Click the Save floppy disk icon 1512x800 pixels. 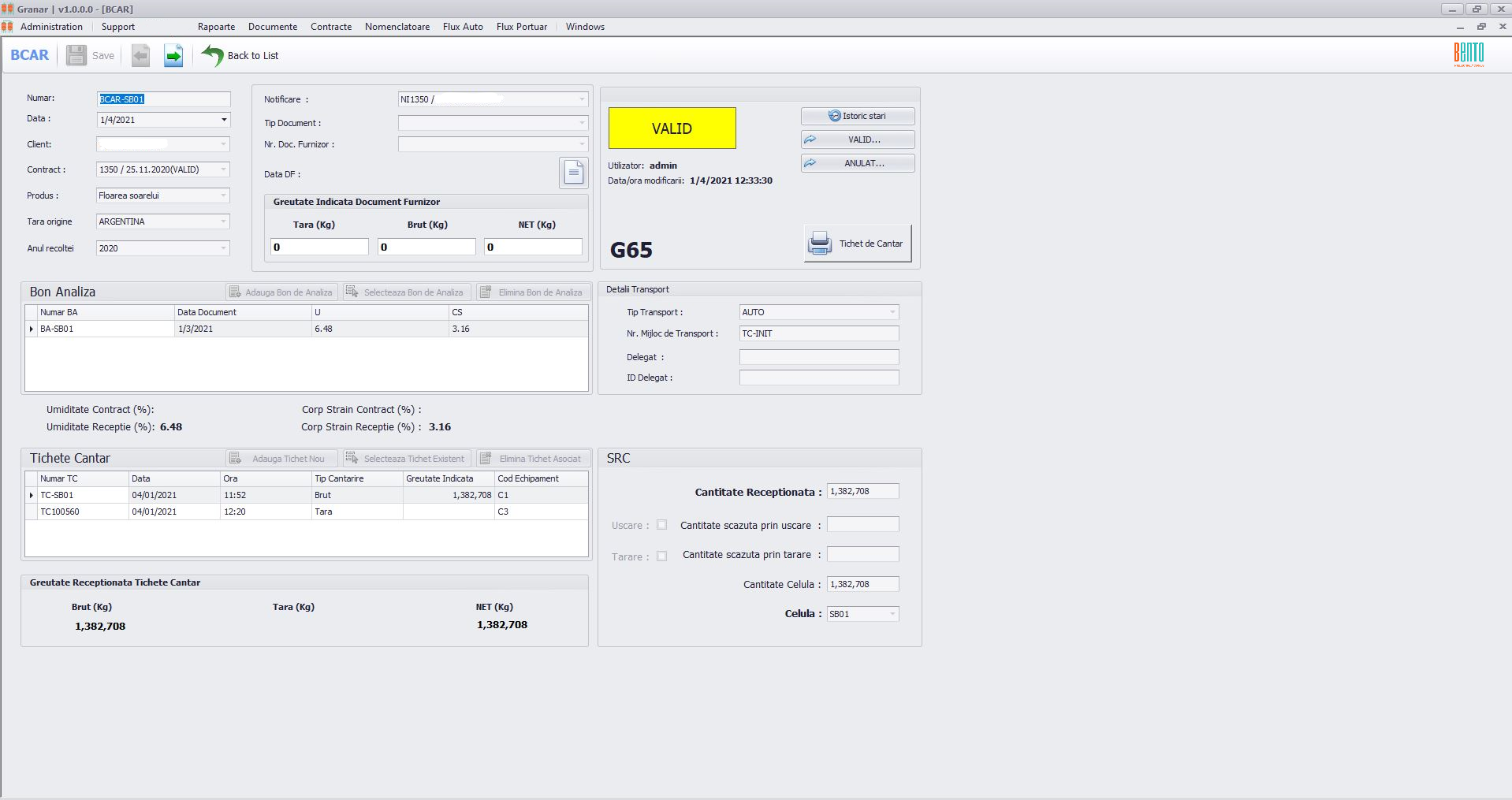76,55
